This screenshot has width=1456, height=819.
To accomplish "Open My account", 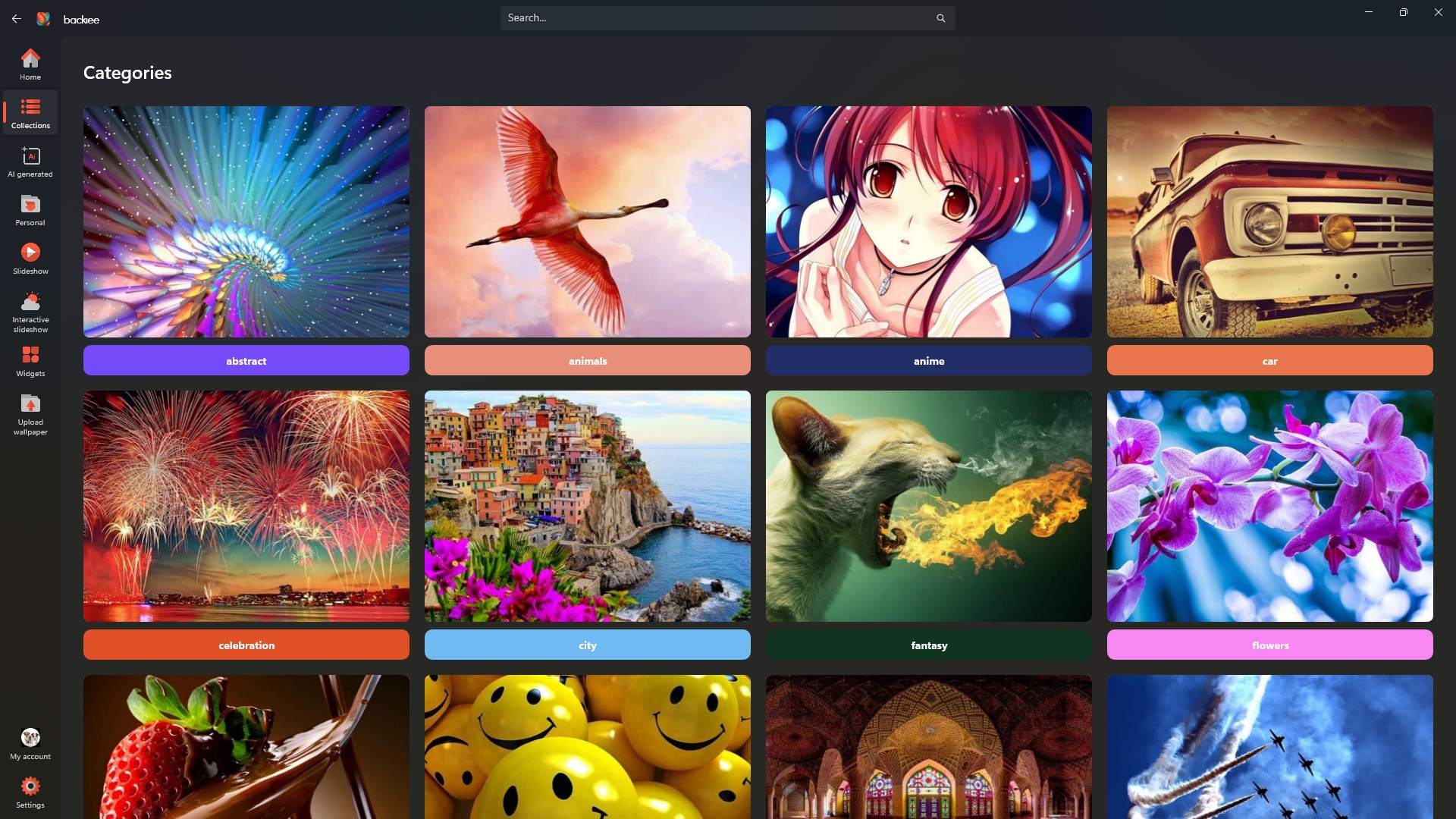I will pos(30,743).
